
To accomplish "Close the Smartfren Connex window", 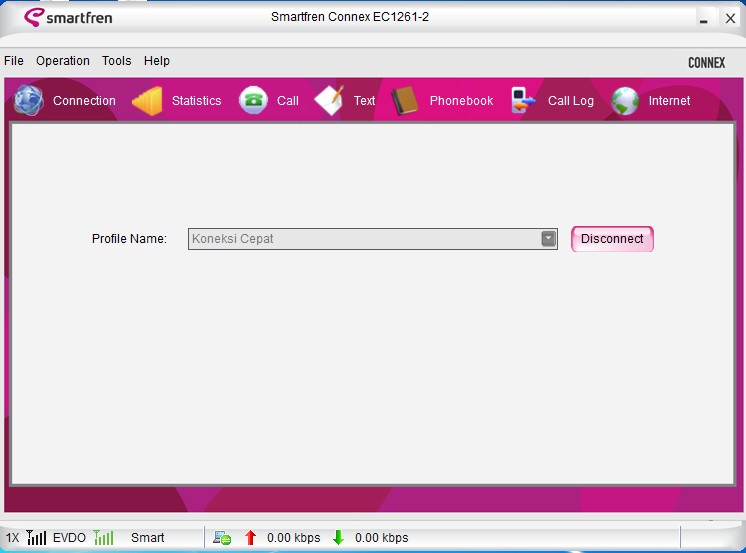I will [730, 19].
